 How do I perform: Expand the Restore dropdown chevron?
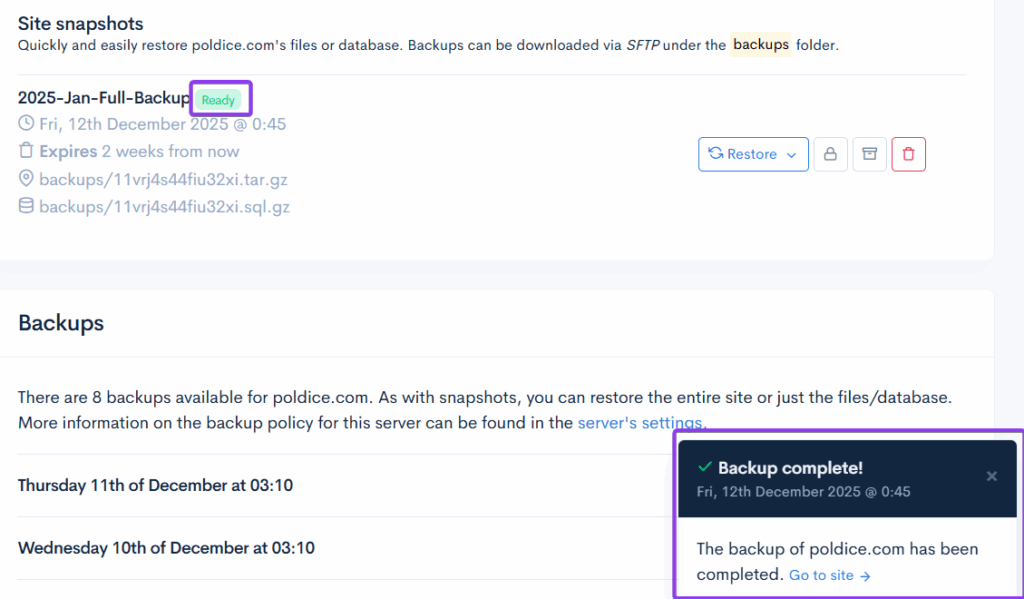coord(792,155)
